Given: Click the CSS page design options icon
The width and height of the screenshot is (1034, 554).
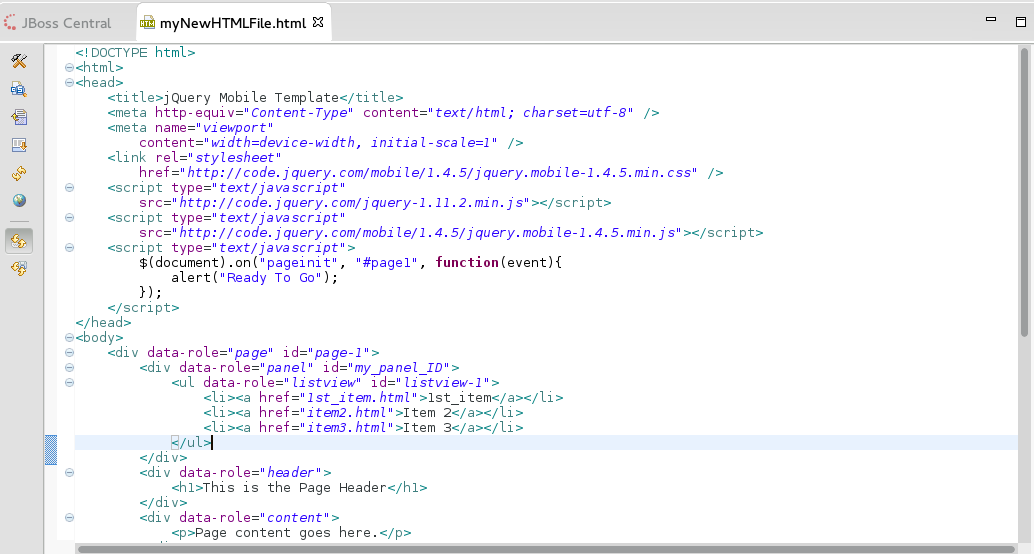Looking at the screenshot, I should [19, 89].
